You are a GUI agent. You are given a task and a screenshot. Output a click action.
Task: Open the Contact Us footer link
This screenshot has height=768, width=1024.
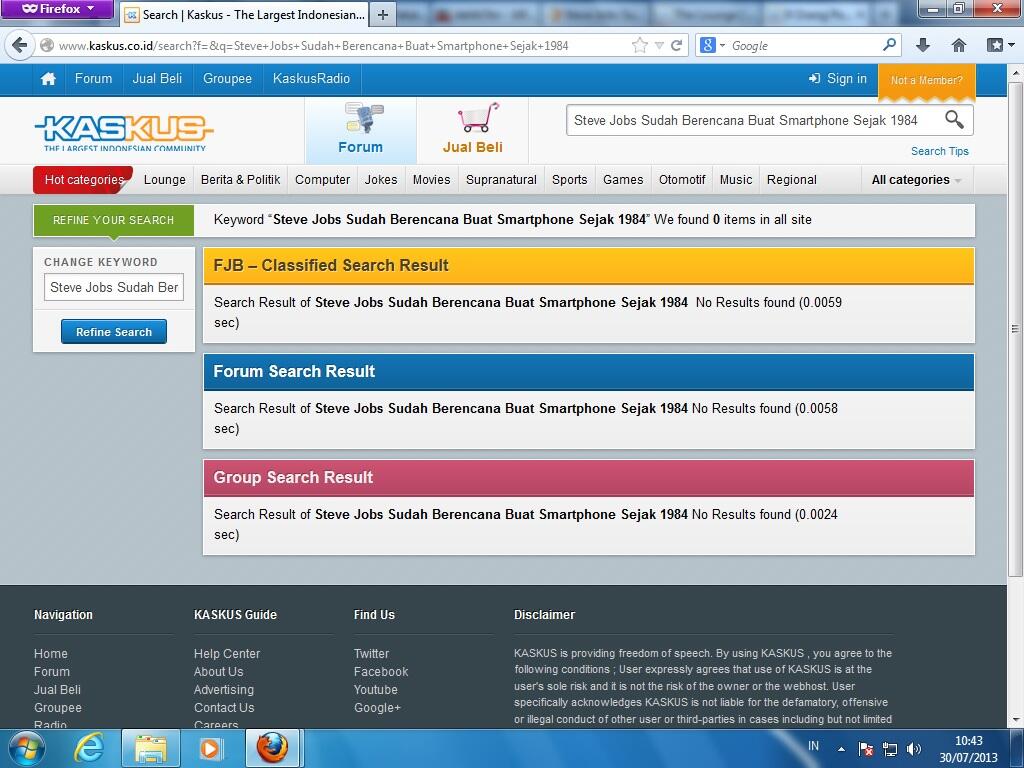224,707
